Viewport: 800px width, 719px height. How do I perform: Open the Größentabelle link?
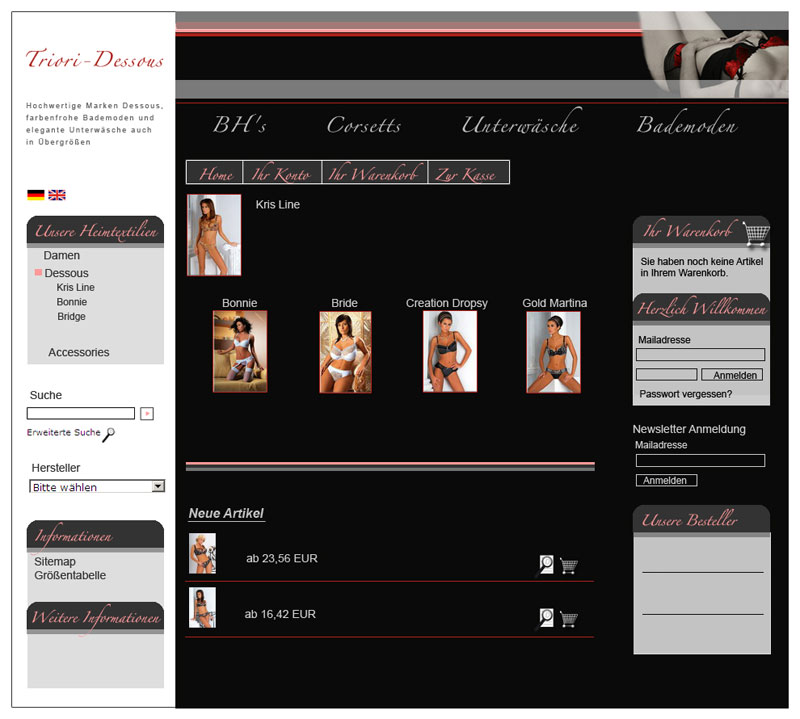click(x=70, y=575)
